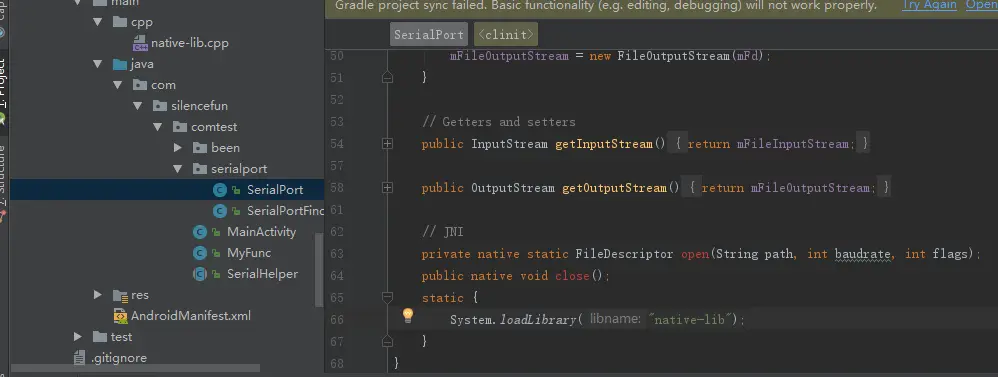Click class icon beside SerialPortFinder

pyautogui.click(x=220, y=211)
